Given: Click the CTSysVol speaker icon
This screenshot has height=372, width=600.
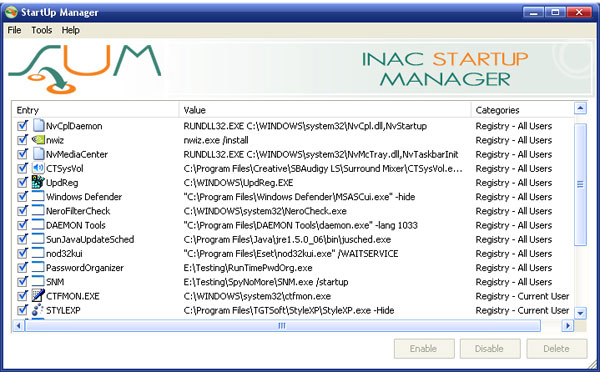Looking at the screenshot, I should [38, 168].
